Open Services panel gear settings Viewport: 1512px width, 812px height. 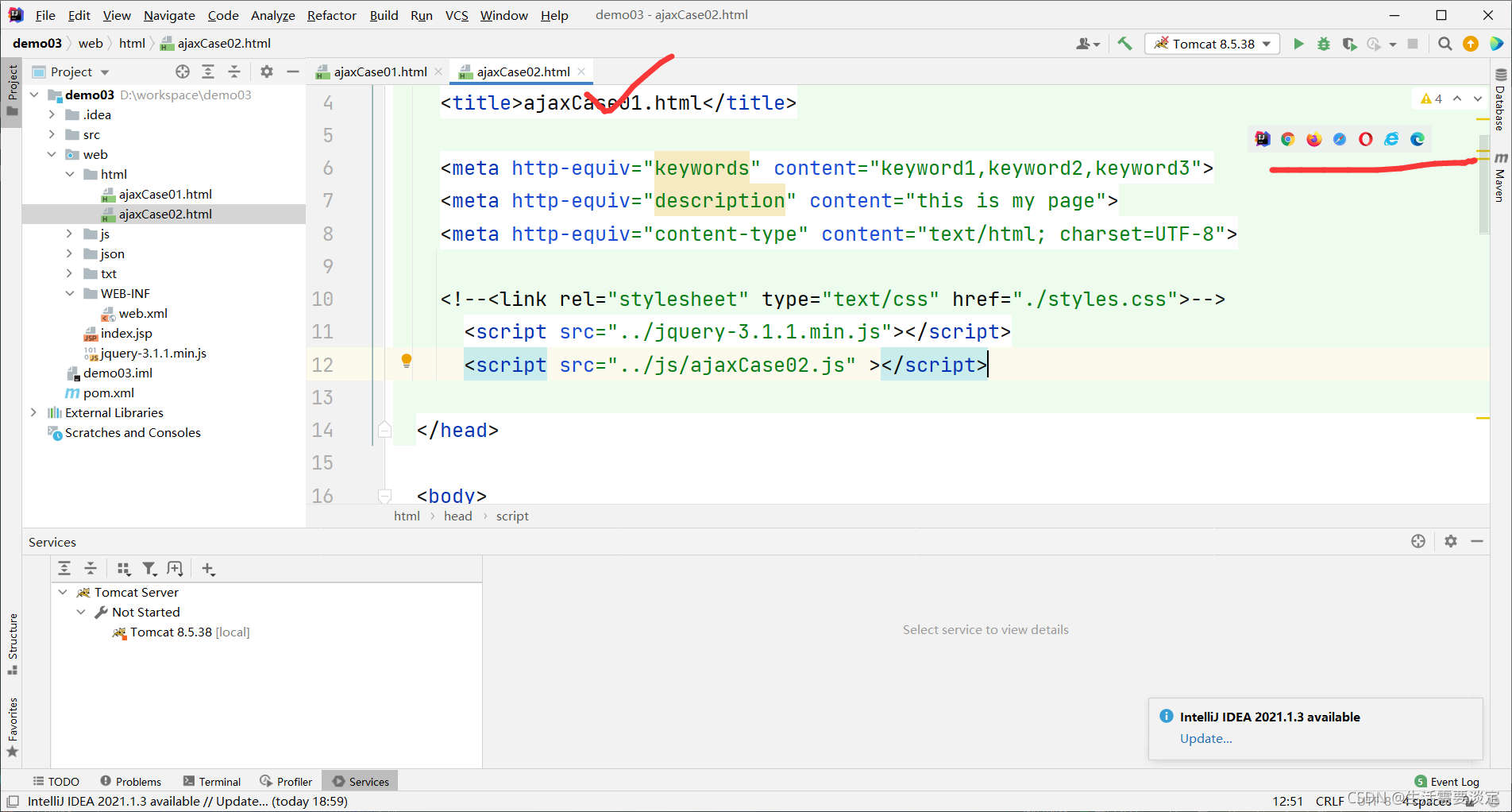pos(1451,541)
